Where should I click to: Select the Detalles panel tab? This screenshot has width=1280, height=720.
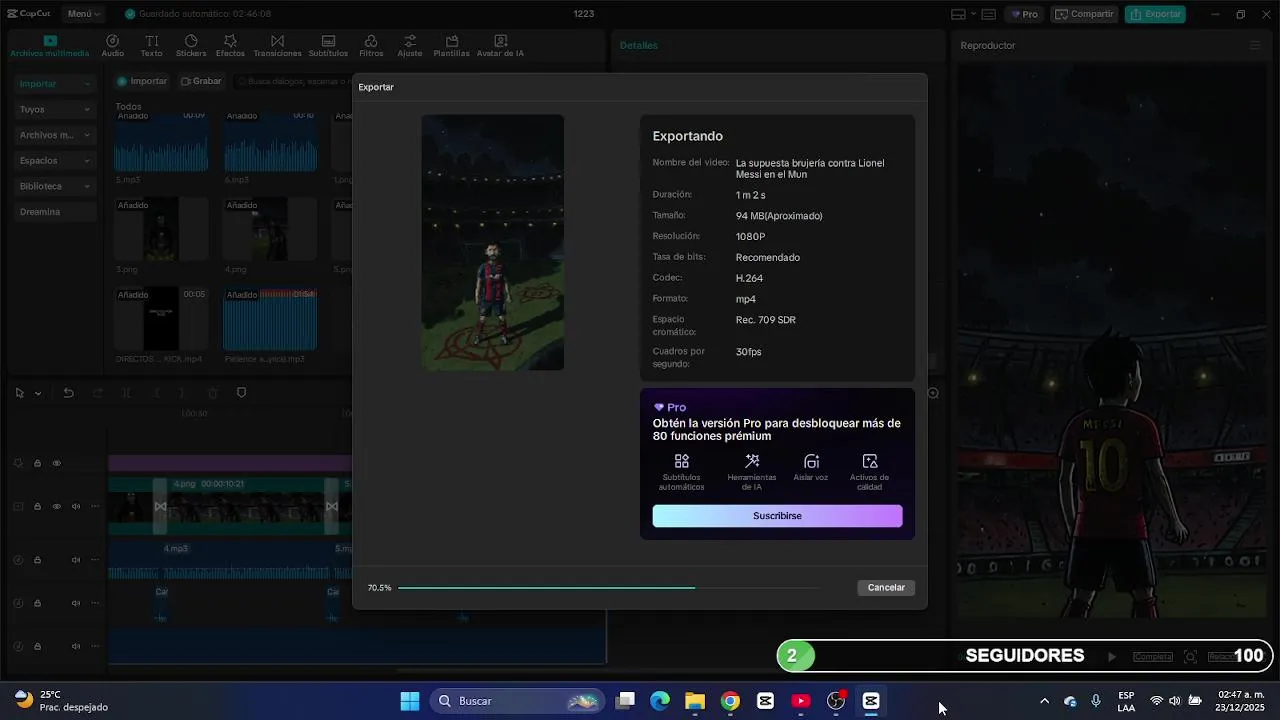coord(639,45)
